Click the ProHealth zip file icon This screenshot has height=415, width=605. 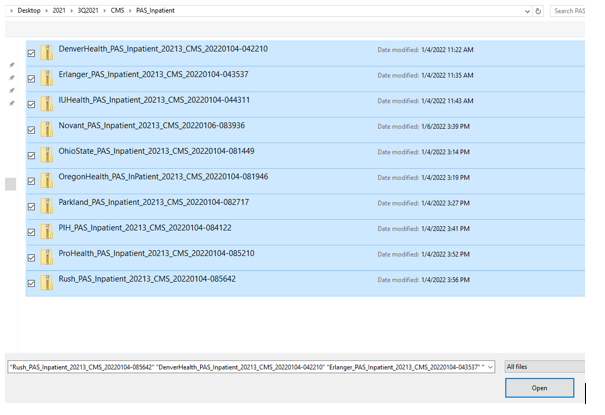point(47,257)
